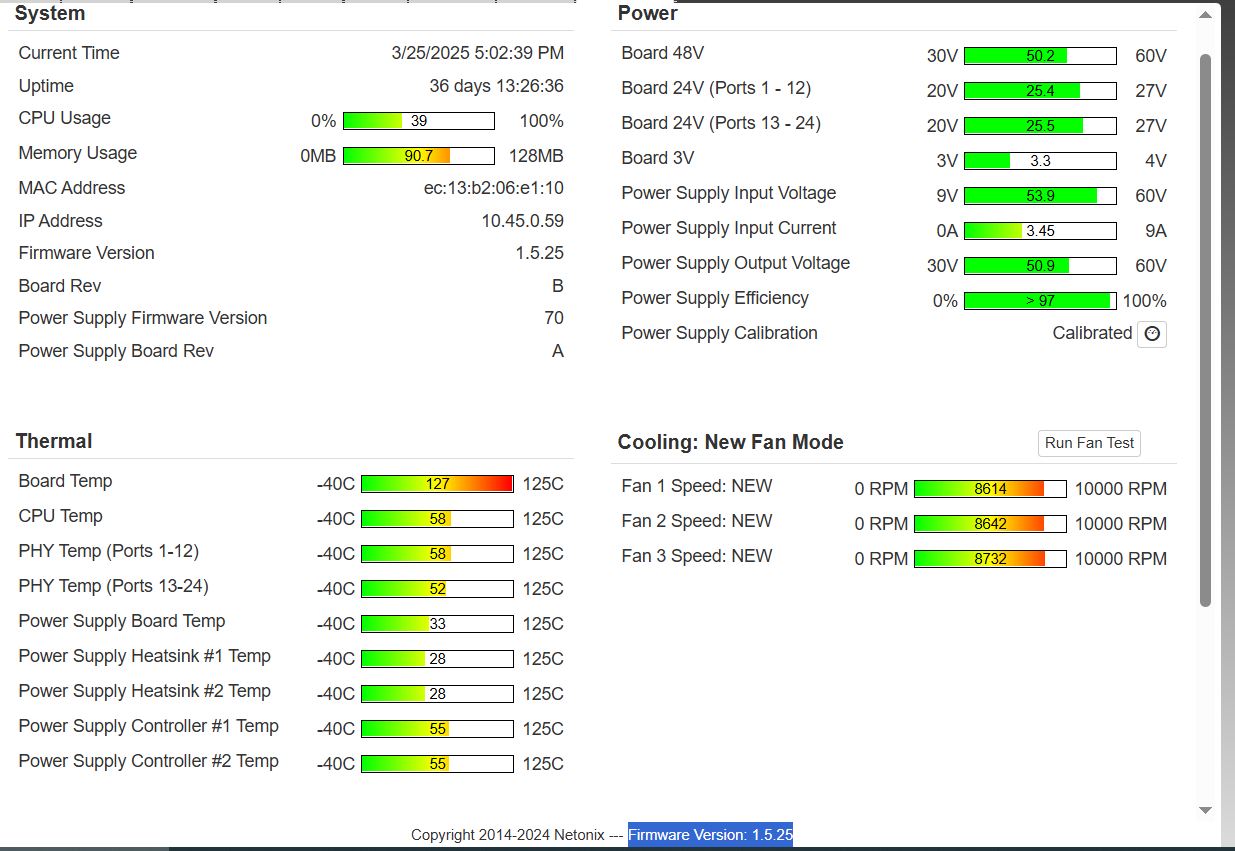This screenshot has height=851, width=1235.
Task: Click the Power Supply Calibration clock icon
Action: coord(1152,334)
